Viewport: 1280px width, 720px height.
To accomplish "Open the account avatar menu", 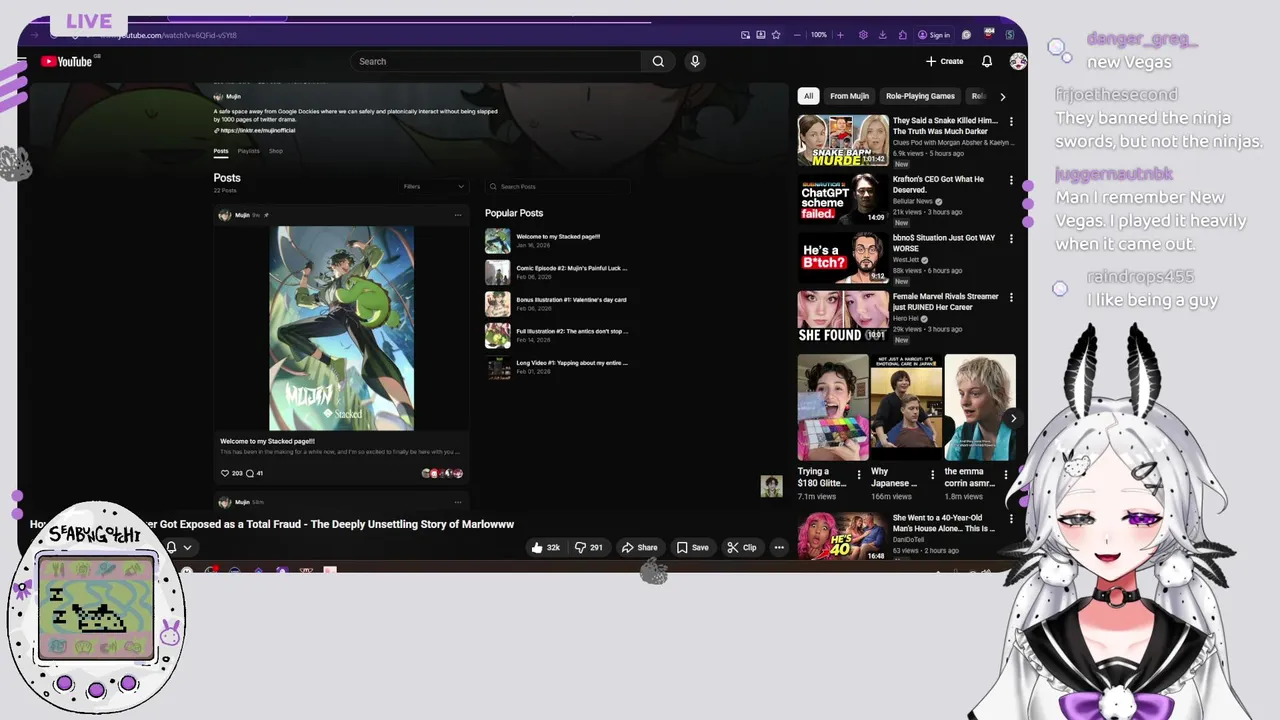I will (x=1018, y=61).
